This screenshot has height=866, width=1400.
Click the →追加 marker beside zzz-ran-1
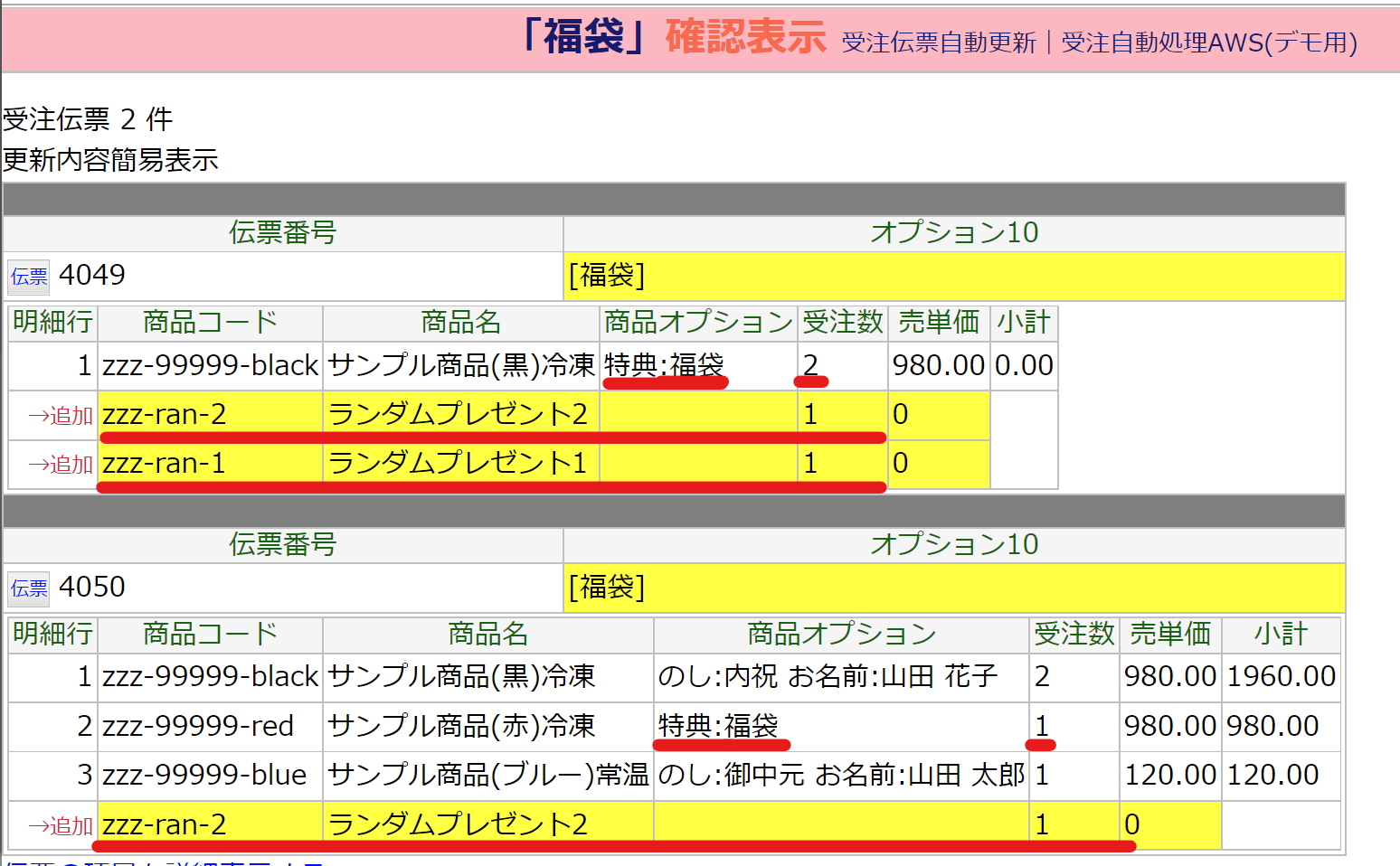click(60, 465)
